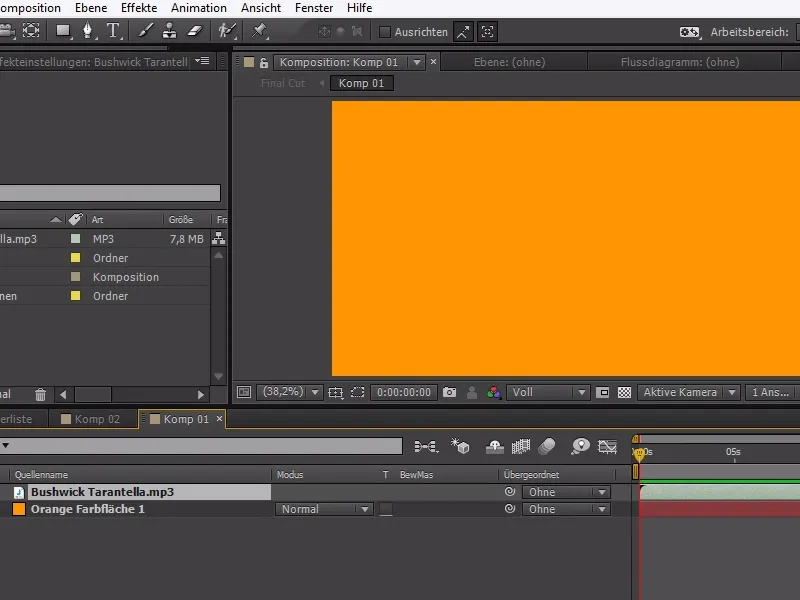Toggle the snap edges extend button
The image size is (800, 600).
pyautogui.click(x=463, y=32)
